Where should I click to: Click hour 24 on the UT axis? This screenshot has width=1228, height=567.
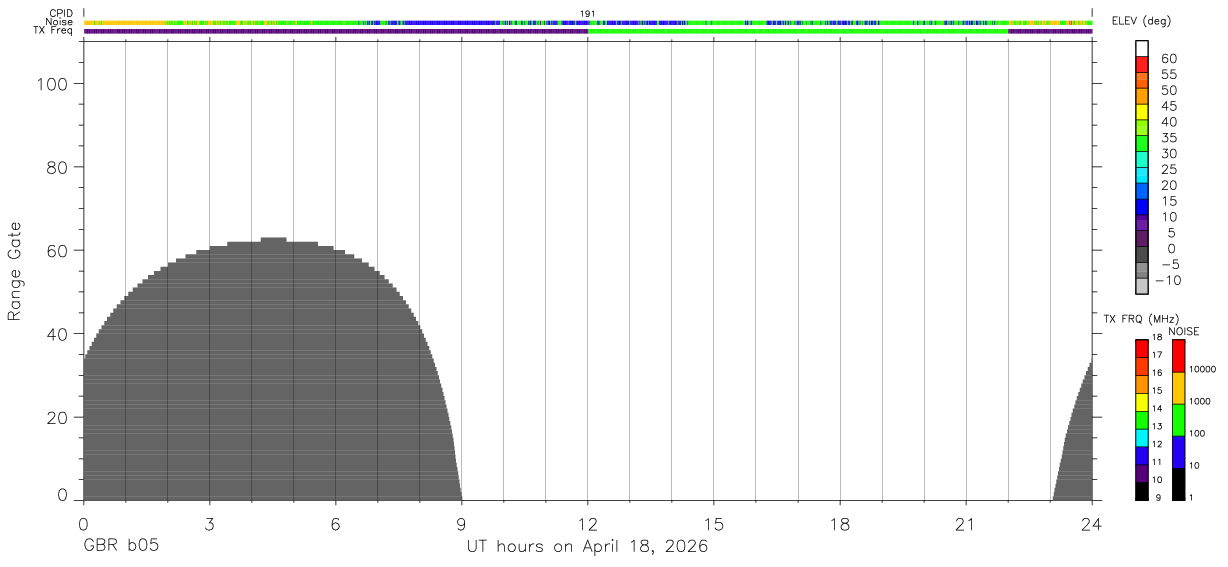pos(1092,524)
